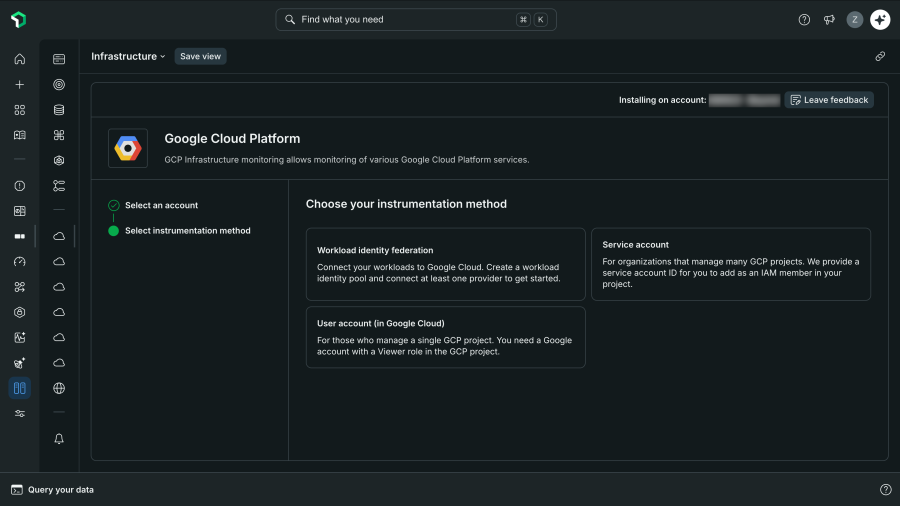Open Query your data bar
This screenshot has width=900, height=506.
coord(52,489)
